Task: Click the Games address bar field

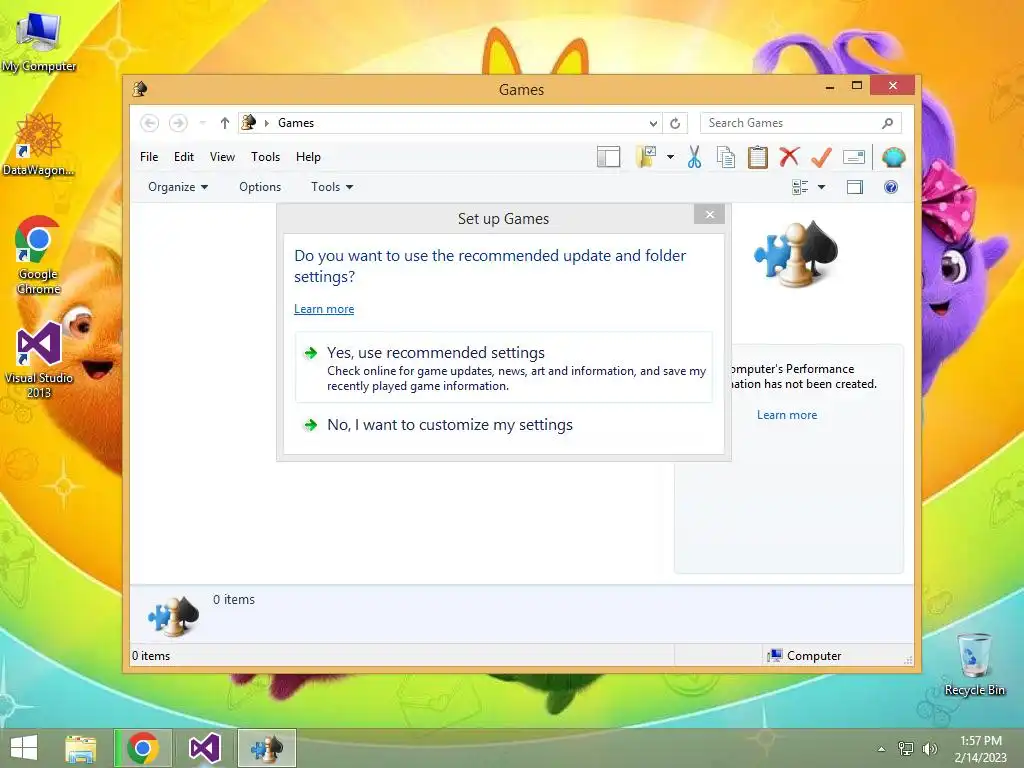Action: 449,123
